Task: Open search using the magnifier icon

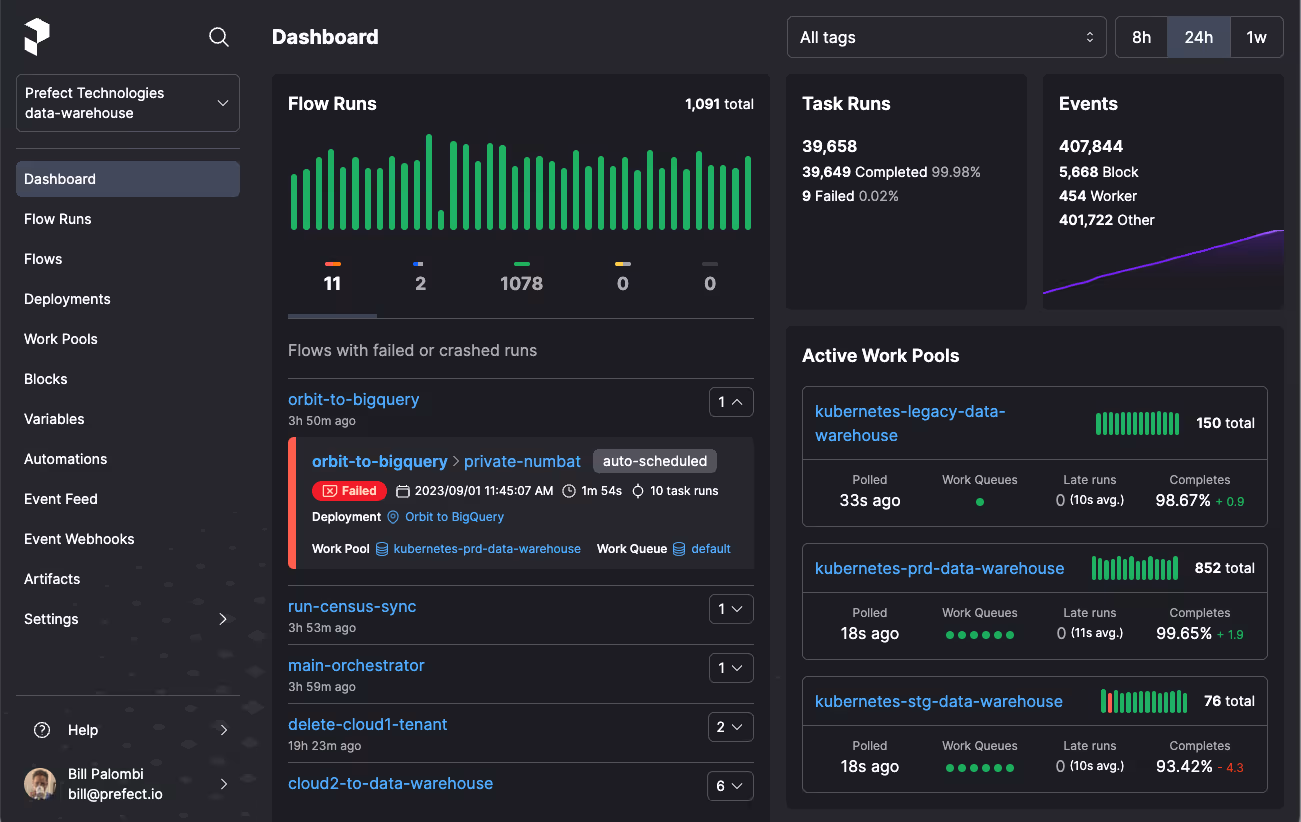Action: point(219,37)
